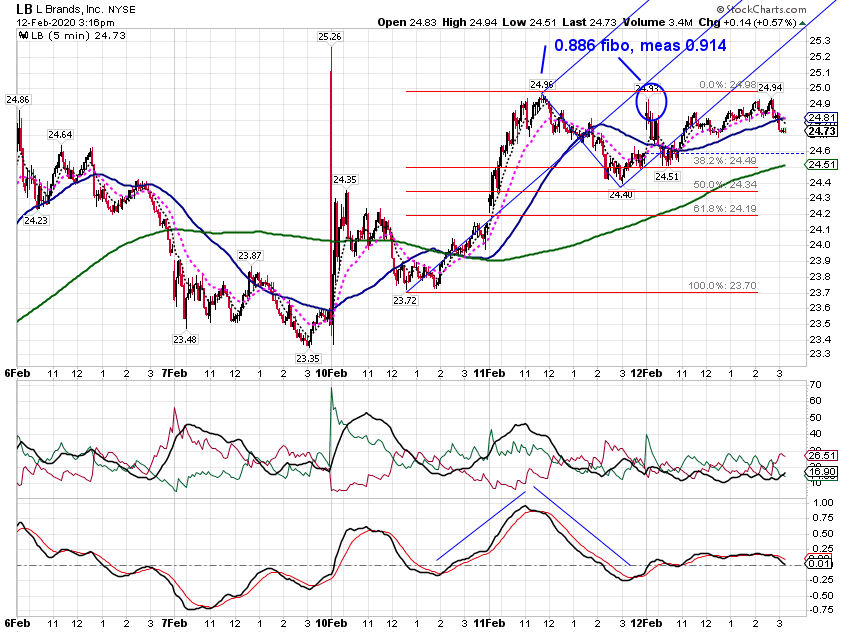850x633 pixels.
Task: Click the Chg +0.14 (+0.57%) value
Action: [x=747, y=22]
